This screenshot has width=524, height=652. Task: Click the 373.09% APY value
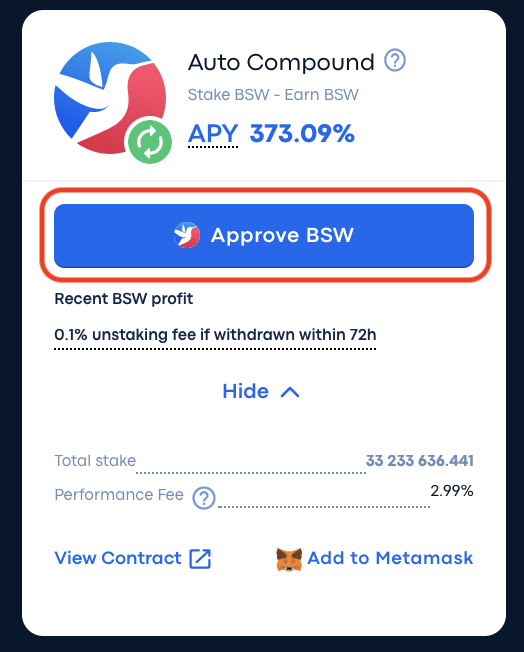pos(302,133)
